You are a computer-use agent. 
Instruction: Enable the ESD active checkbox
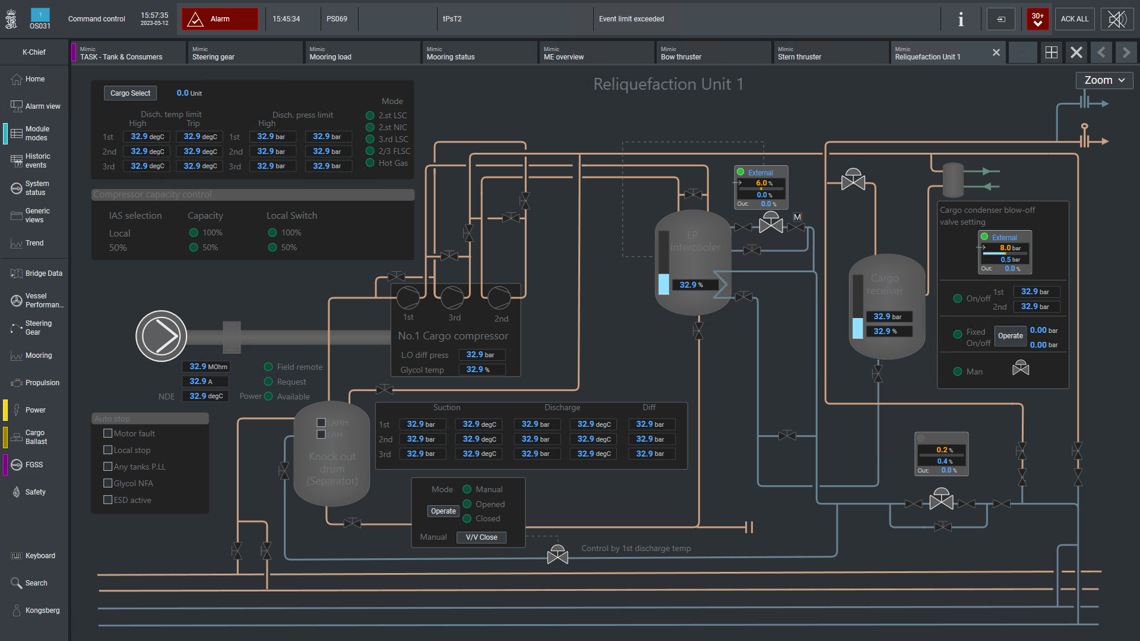tap(108, 500)
